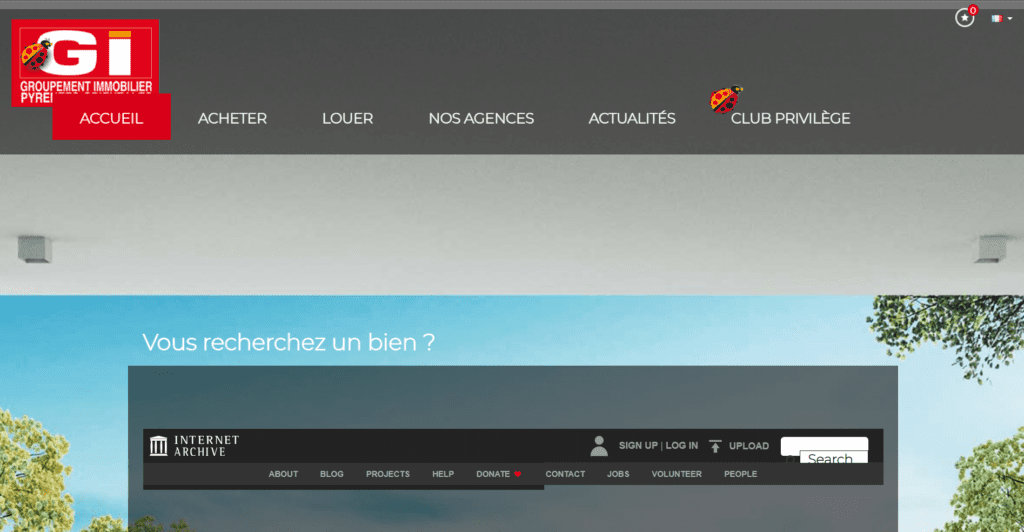Go to Nos Agences page

pyautogui.click(x=481, y=118)
